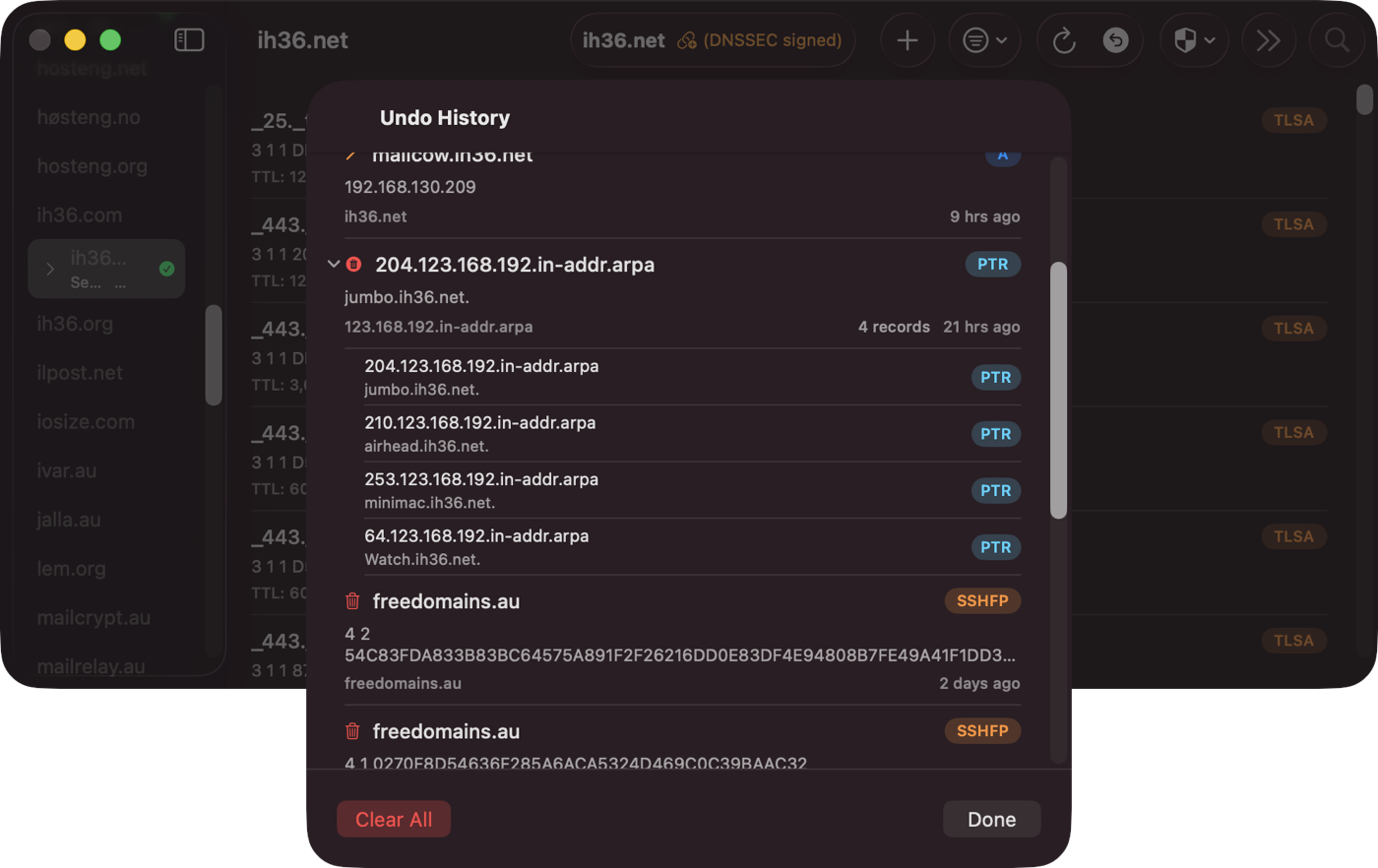Viewport: 1378px width, 868px height.
Task: Toggle the sidebar visibility control
Action: pyautogui.click(x=188, y=39)
